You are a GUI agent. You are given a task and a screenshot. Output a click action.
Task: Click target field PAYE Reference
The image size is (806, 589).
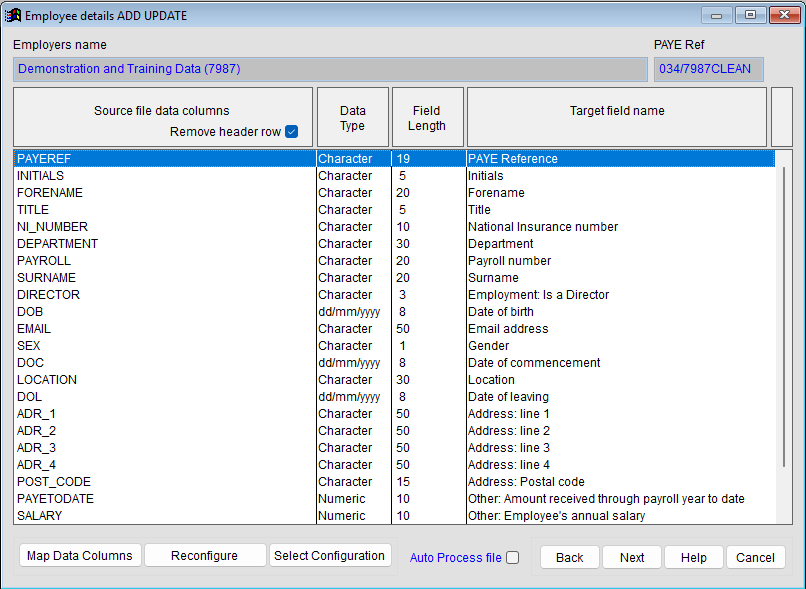click(512, 158)
